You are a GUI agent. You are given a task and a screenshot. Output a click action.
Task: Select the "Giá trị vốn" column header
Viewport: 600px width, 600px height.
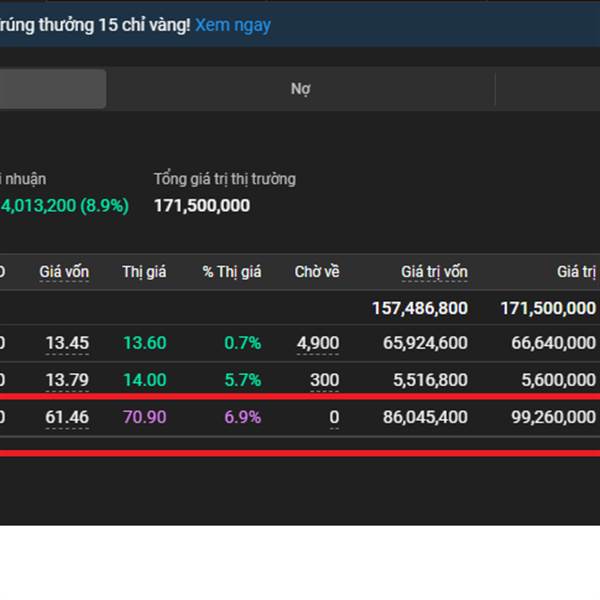pyautogui.click(x=434, y=272)
